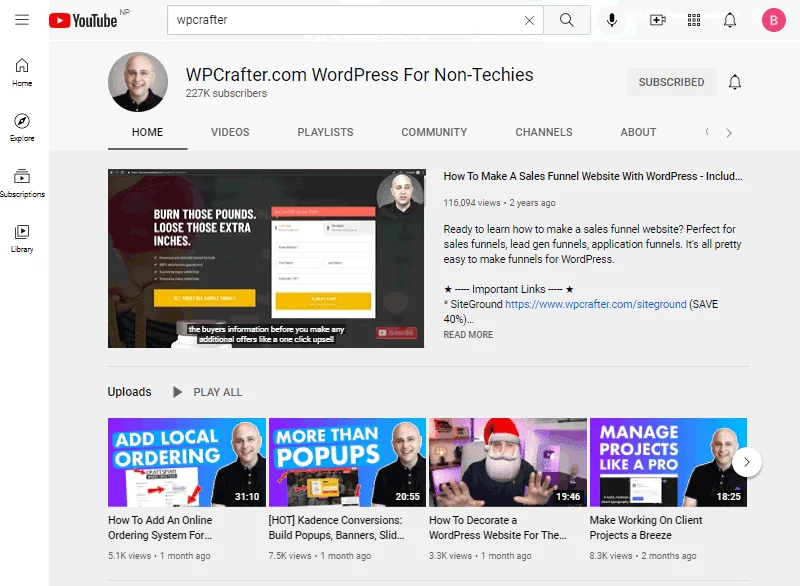Open the wpcrafter.com/siteground link
800x586 pixels.
pyautogui.click(x=595, y=304)
